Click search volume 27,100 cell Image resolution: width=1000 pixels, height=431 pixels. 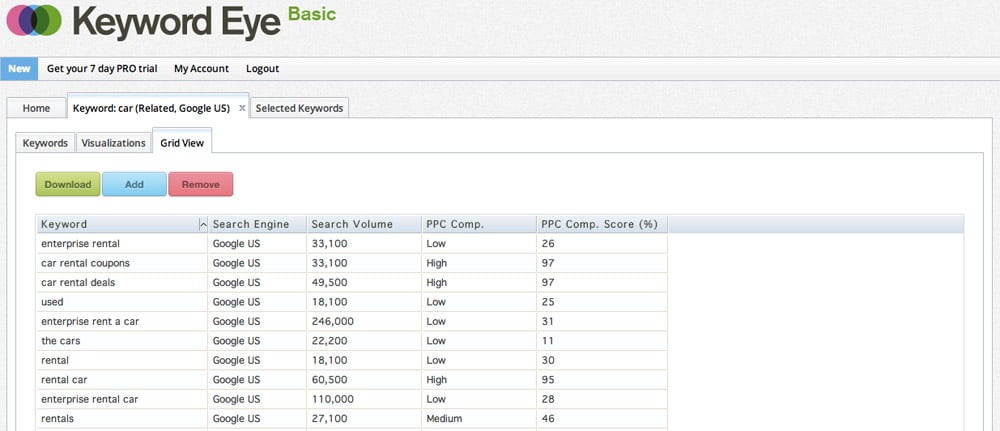point(364,419)
